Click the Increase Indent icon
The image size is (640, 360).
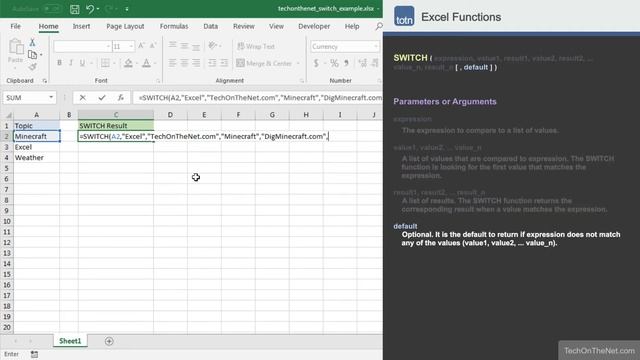pos(224,63)
